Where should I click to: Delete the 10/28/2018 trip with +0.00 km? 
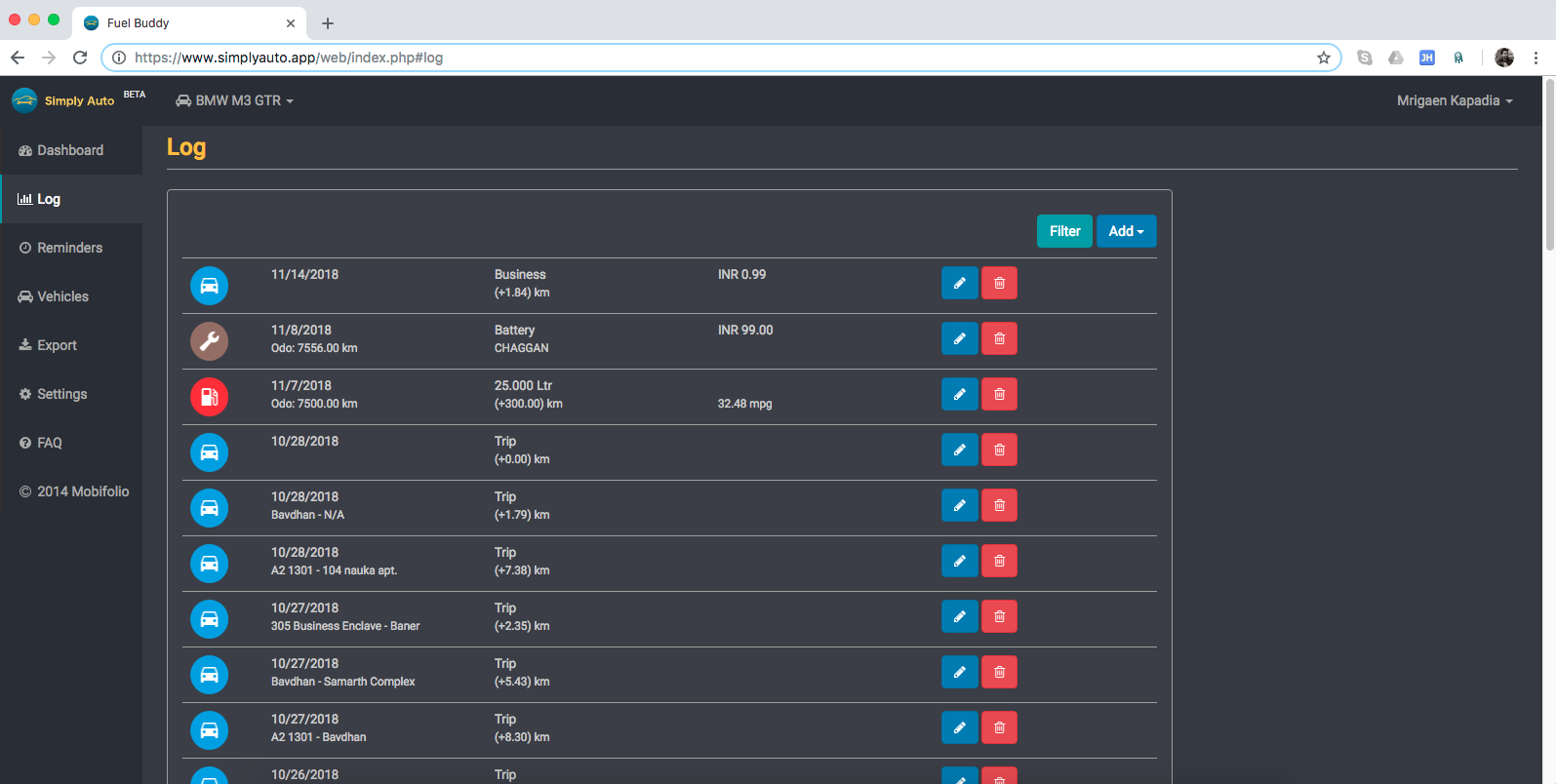pos(999,450)
